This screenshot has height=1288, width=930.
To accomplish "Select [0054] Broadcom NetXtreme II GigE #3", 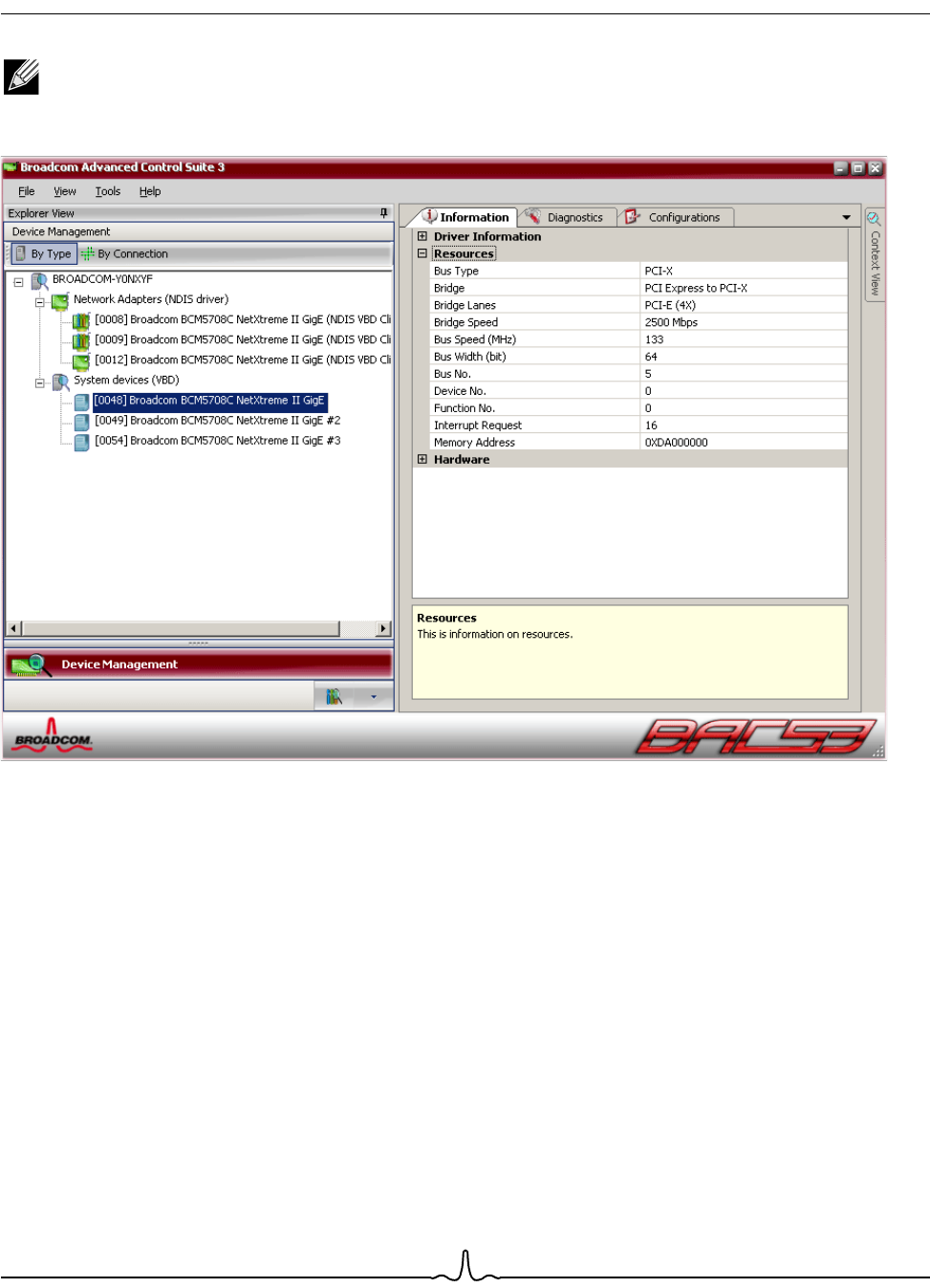I will (218, 441).
